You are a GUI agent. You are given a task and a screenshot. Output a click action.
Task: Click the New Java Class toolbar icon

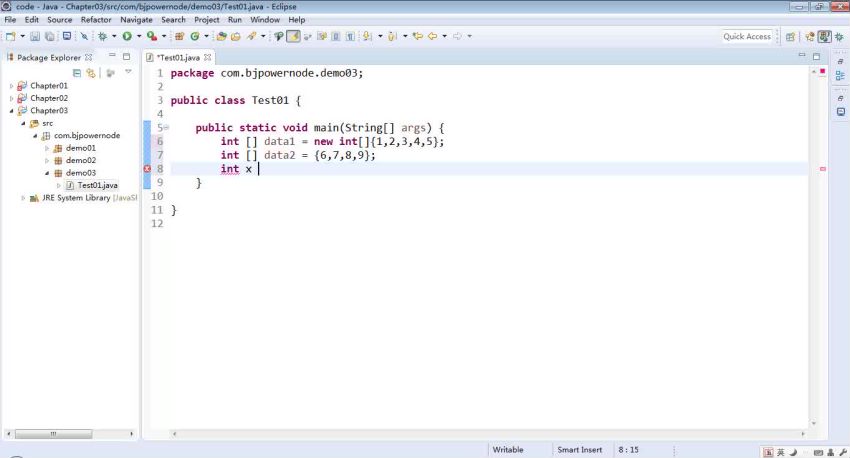pos(194,36)
